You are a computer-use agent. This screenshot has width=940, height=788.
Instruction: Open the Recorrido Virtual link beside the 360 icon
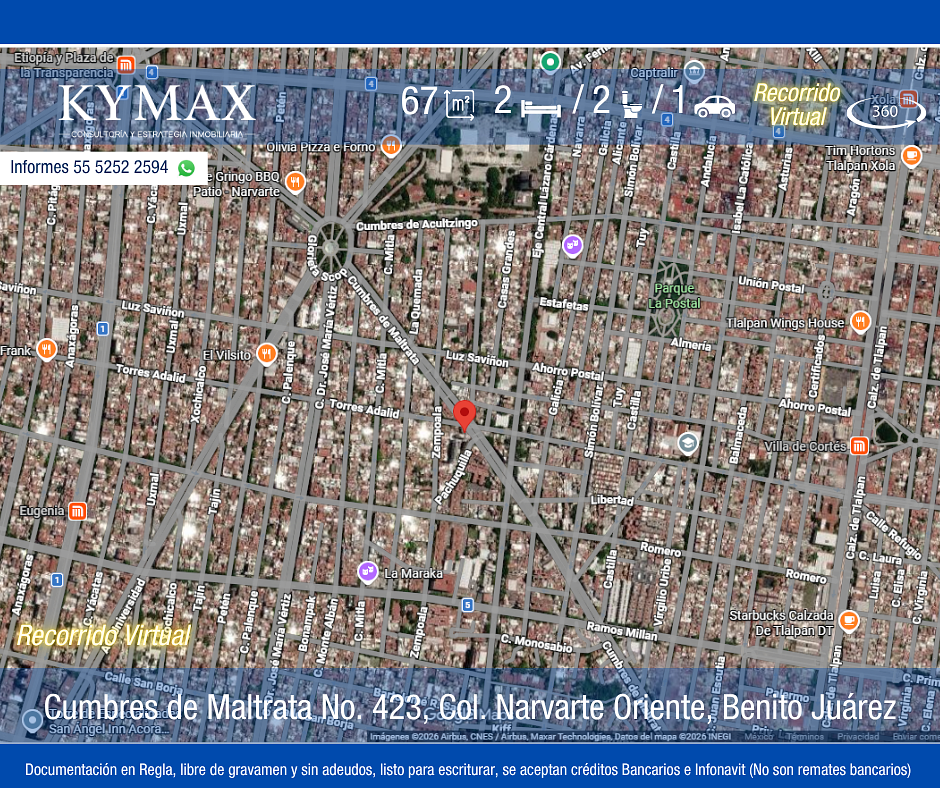797,105
